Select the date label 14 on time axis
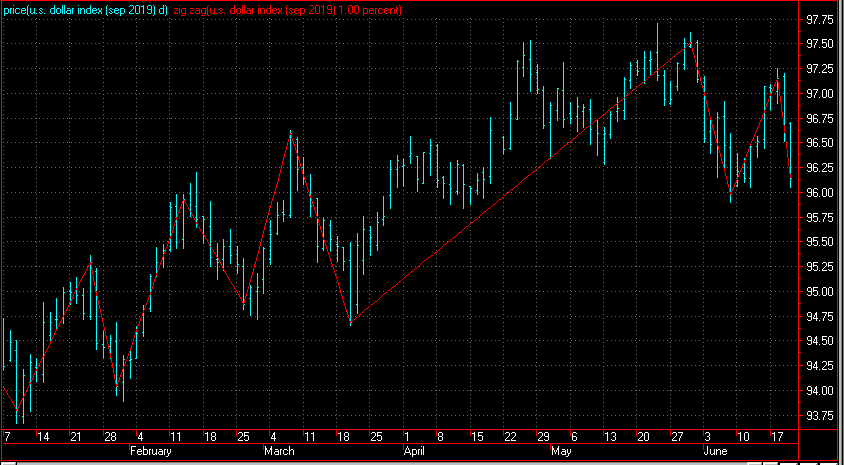 pyautogui.click(x=43, y=436)
